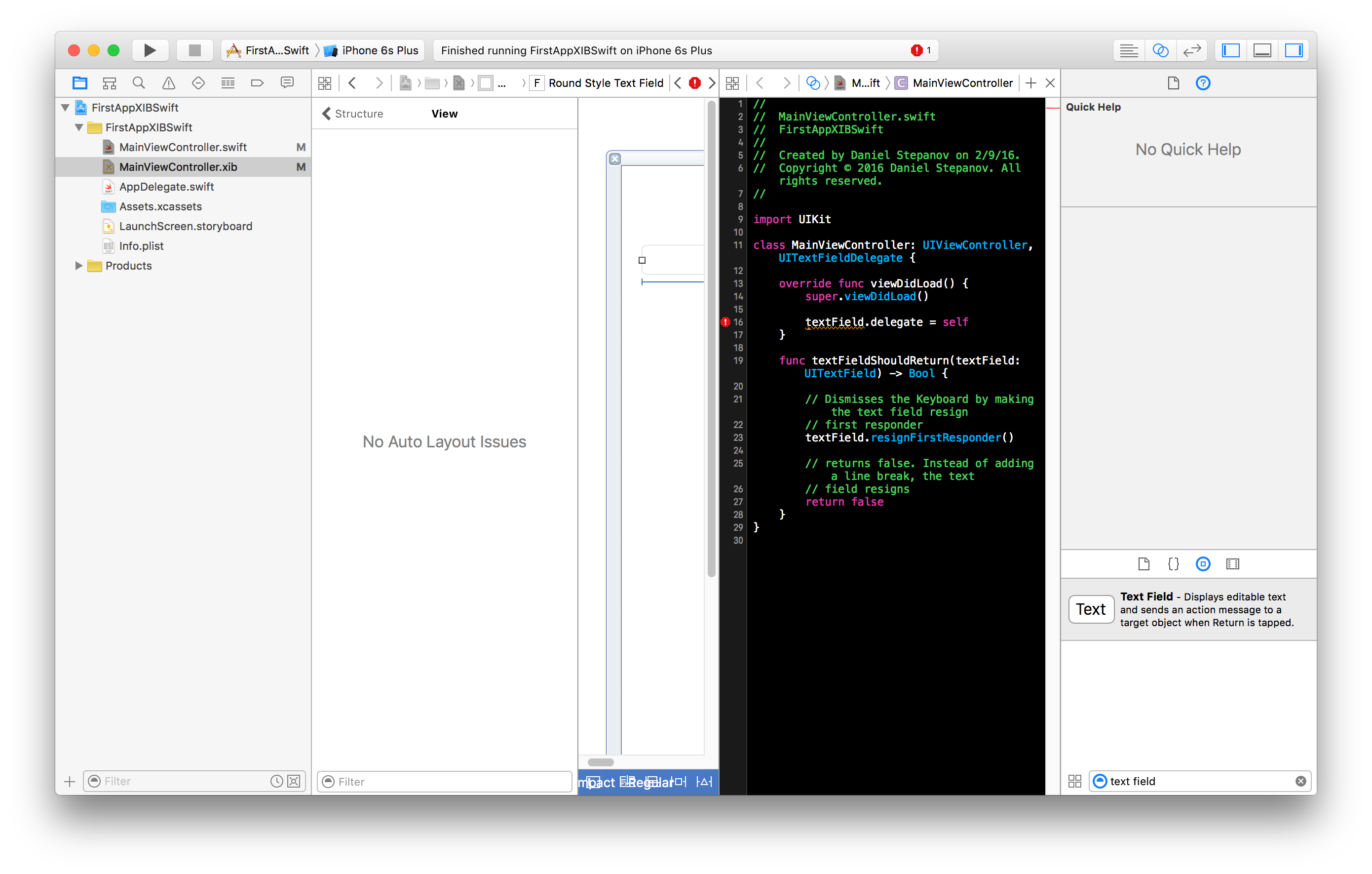Toggle the unsaved files filter beside the clock icon
The width and height of the screenshot is (1372, 874).
293,781
